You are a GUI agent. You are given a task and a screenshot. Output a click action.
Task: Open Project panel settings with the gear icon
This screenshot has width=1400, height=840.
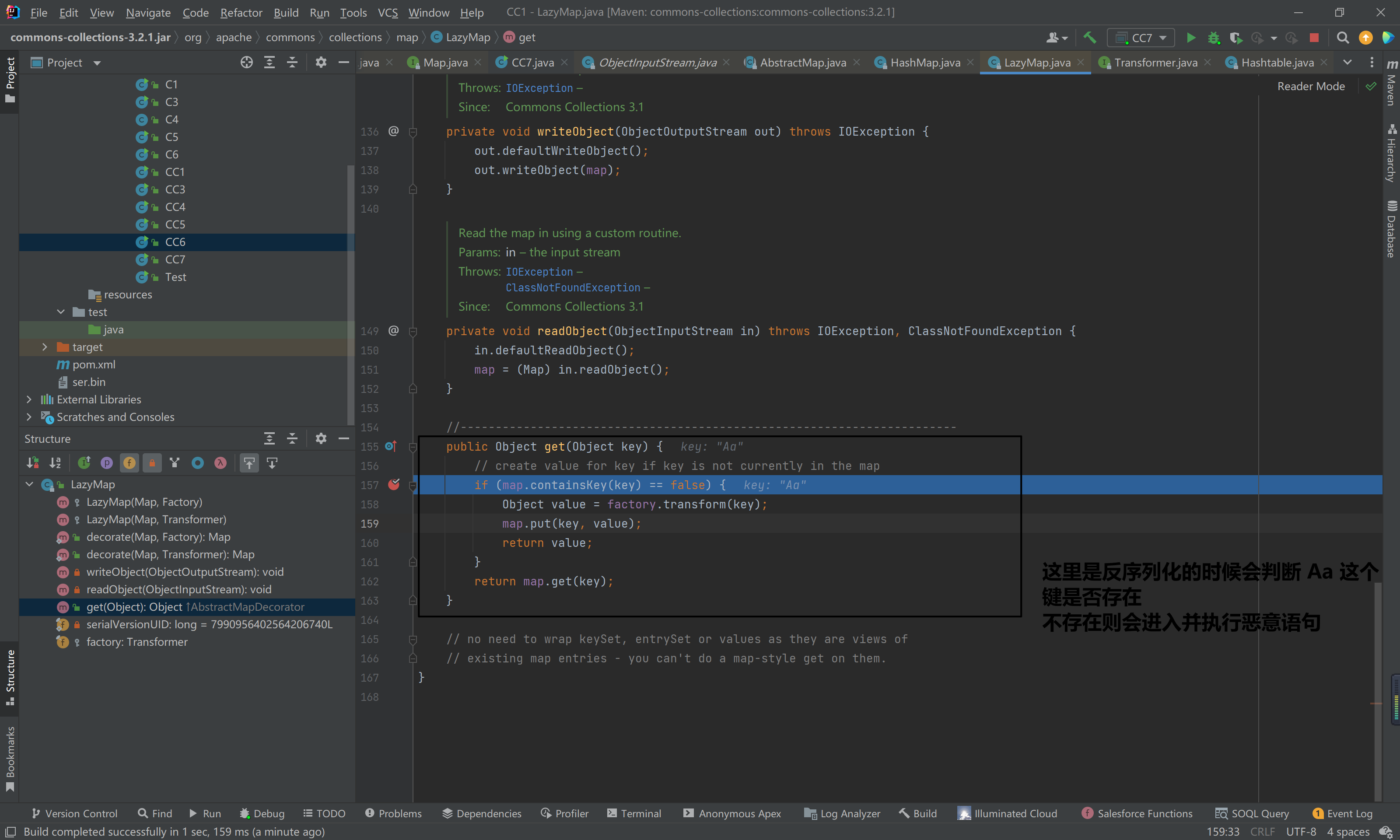point(321,62)
